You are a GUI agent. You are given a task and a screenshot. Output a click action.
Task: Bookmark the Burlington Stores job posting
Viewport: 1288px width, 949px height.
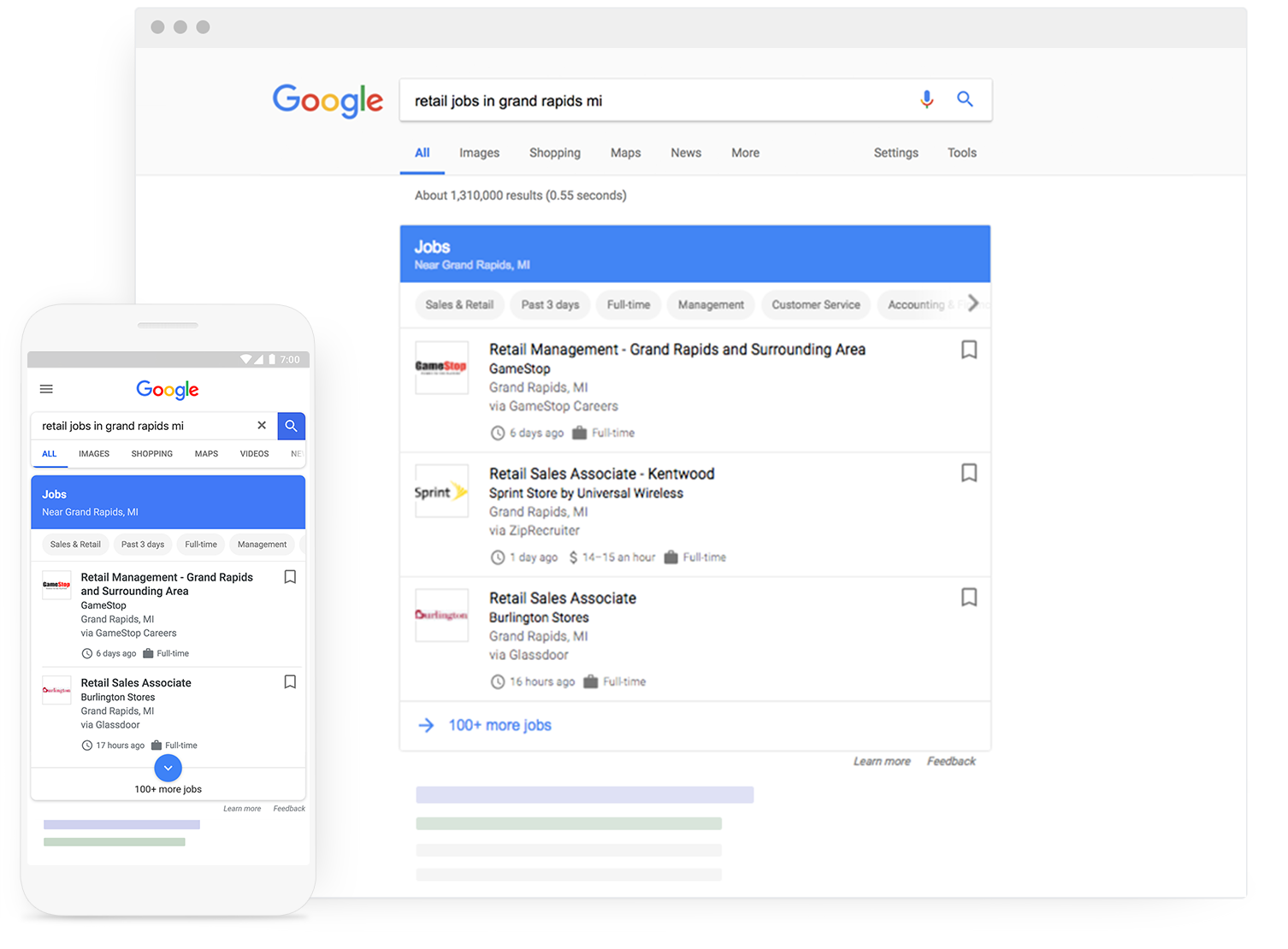(969, 598)
